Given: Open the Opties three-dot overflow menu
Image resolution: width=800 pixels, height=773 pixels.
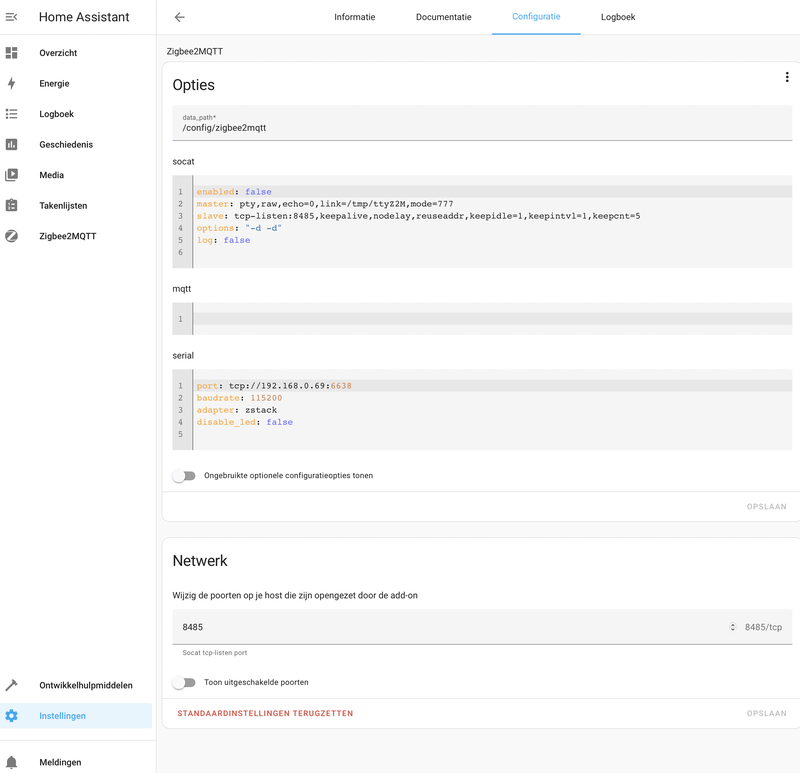Looking at the screenshot, I should pos(786,78).
